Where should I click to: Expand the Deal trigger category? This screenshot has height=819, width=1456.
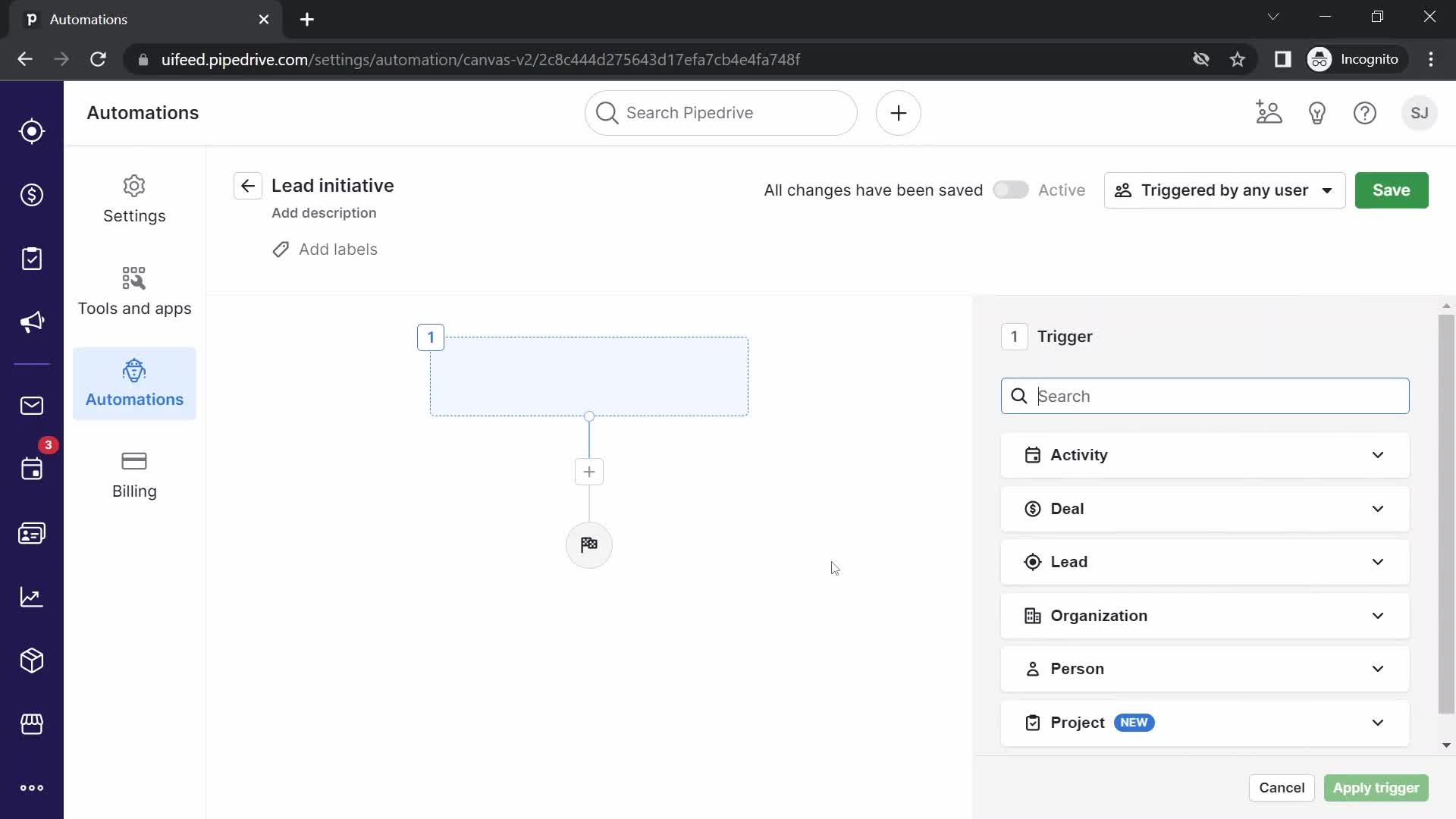click(x=1205, y=508)
